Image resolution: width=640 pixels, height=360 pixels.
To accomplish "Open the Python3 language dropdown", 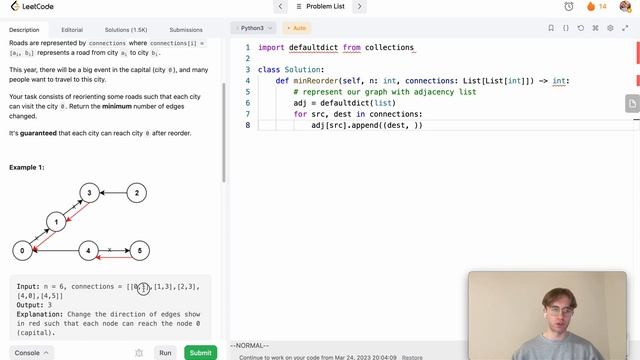I will click(x=253, y=28).
